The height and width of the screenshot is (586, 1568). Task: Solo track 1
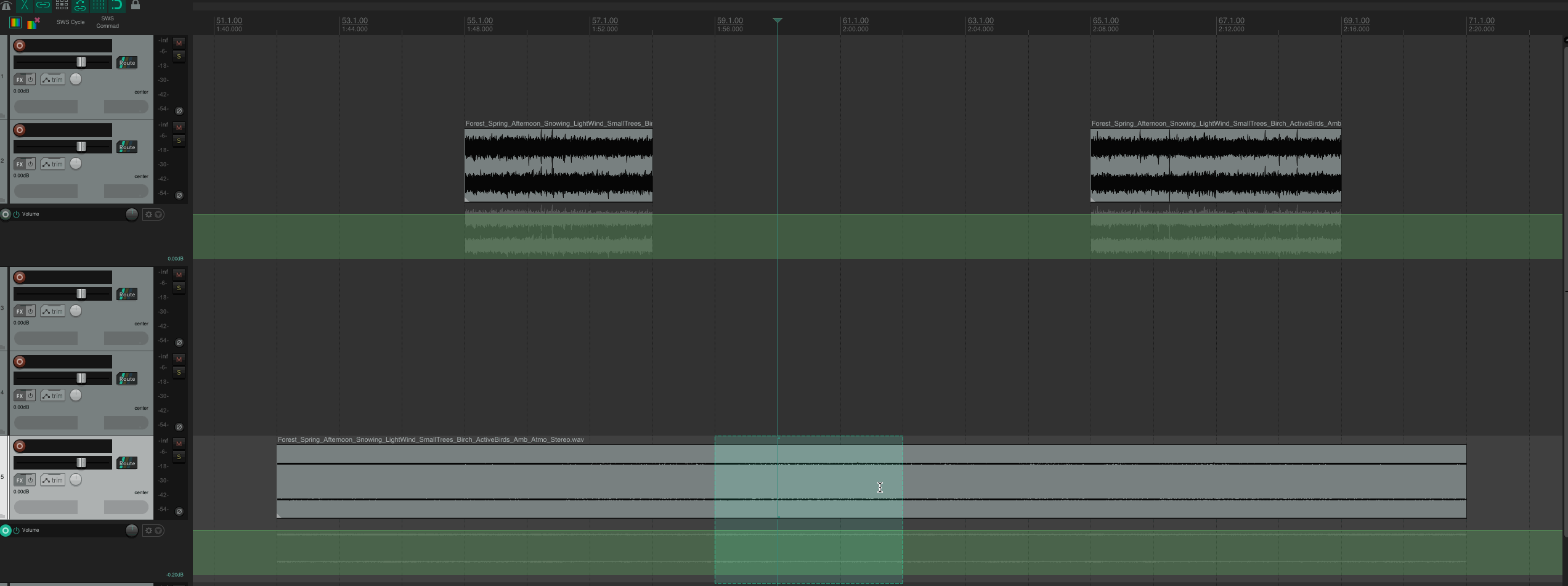pos(179,57)
